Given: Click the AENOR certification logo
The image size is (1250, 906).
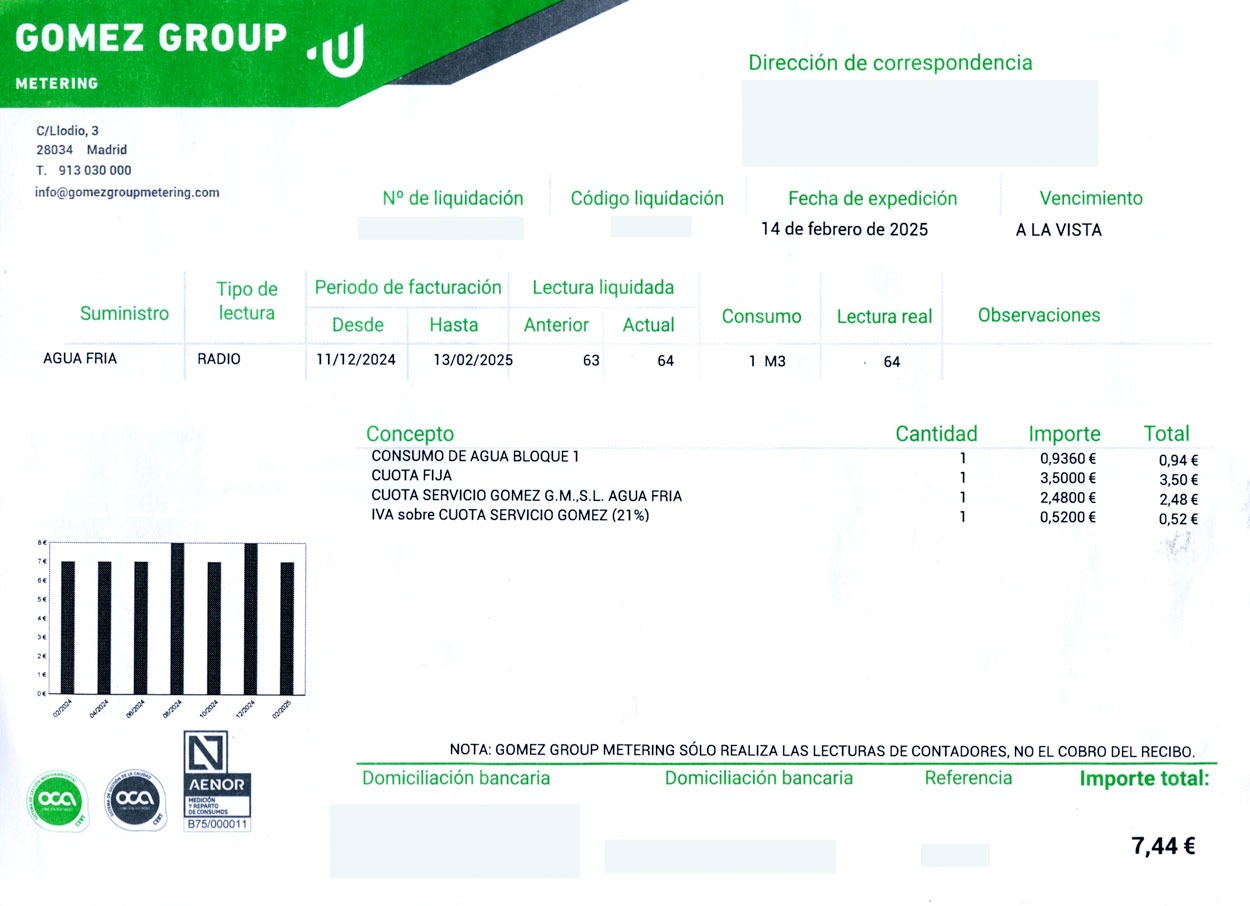Looking at the screenshot, I should [x=217, y=782].
